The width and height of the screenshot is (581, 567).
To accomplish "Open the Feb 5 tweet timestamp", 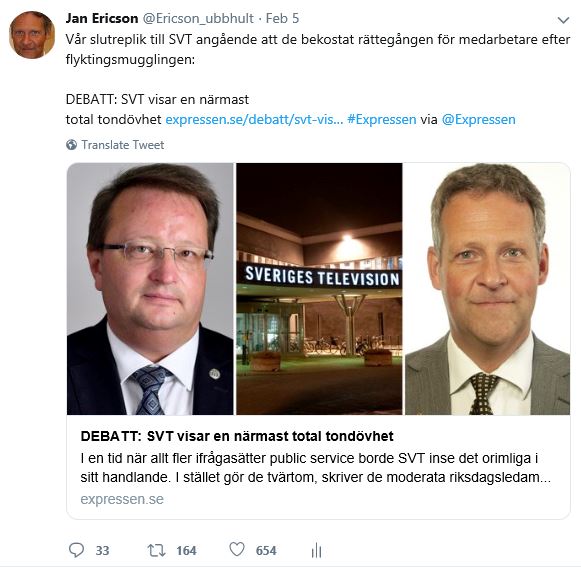I will pyautogui.click(x=282, y=18).
